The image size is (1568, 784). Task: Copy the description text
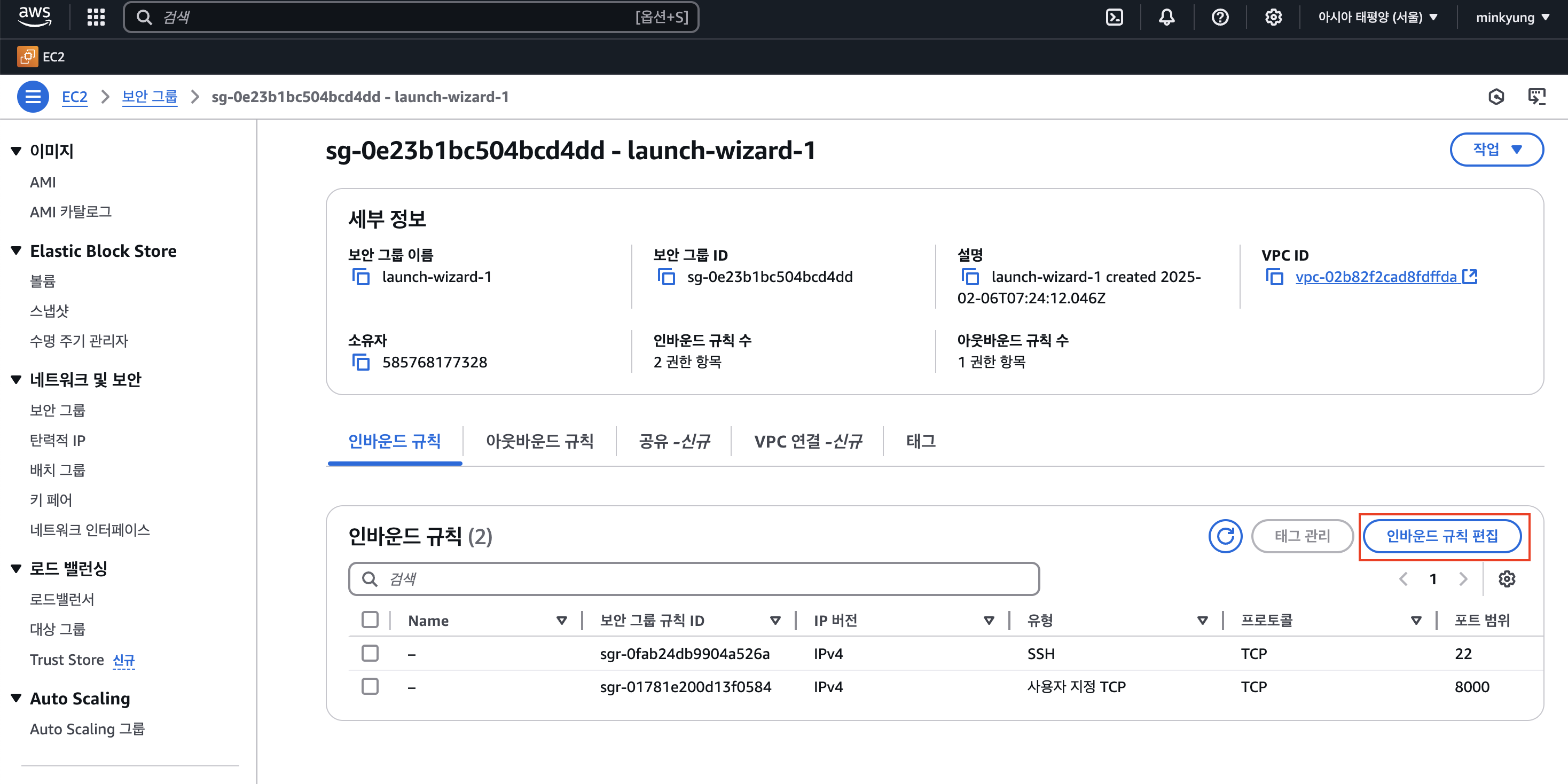[x=970, y=277]
